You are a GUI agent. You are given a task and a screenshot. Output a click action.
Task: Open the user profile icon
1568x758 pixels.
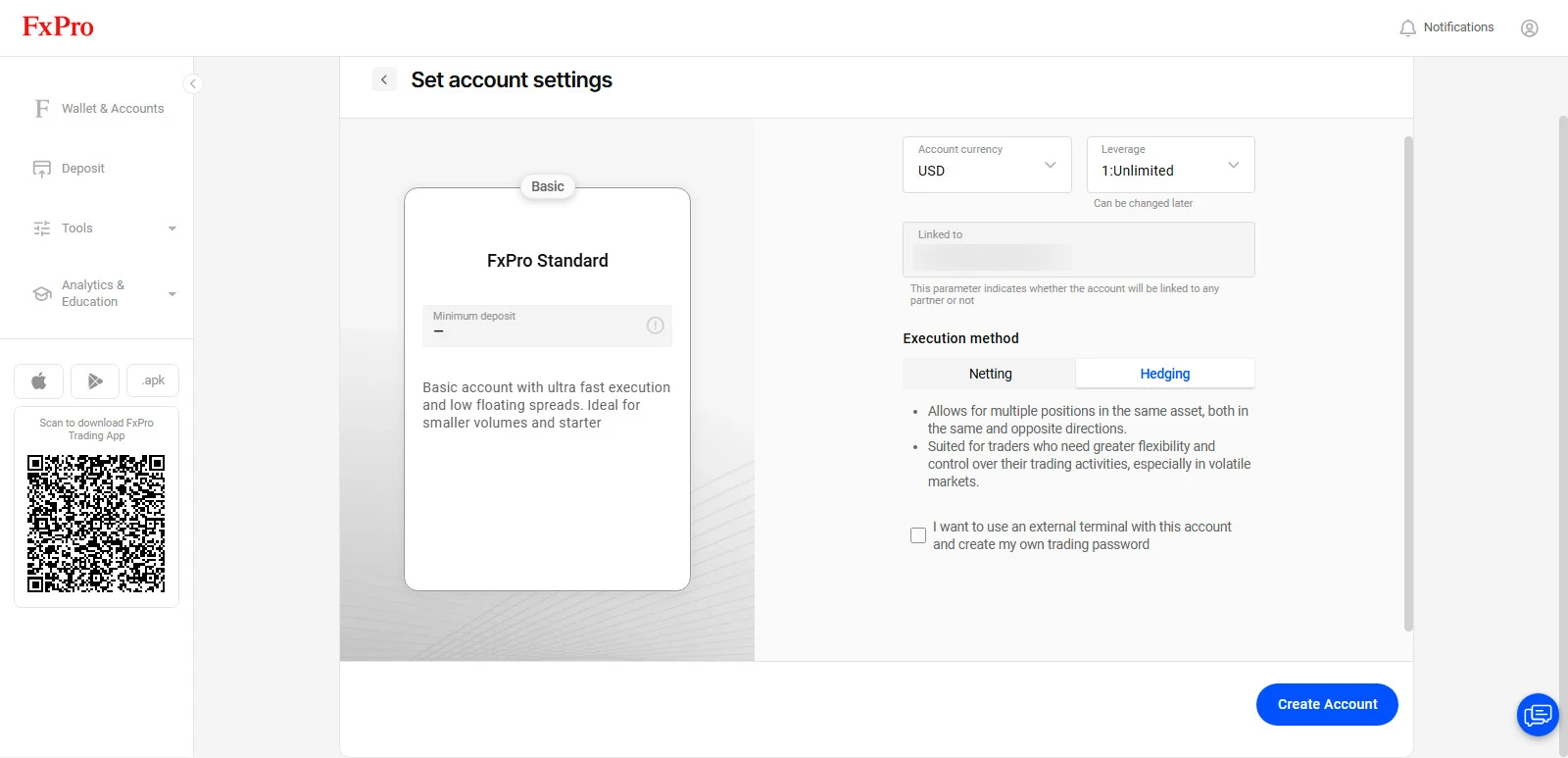[x=1529, y=28]
